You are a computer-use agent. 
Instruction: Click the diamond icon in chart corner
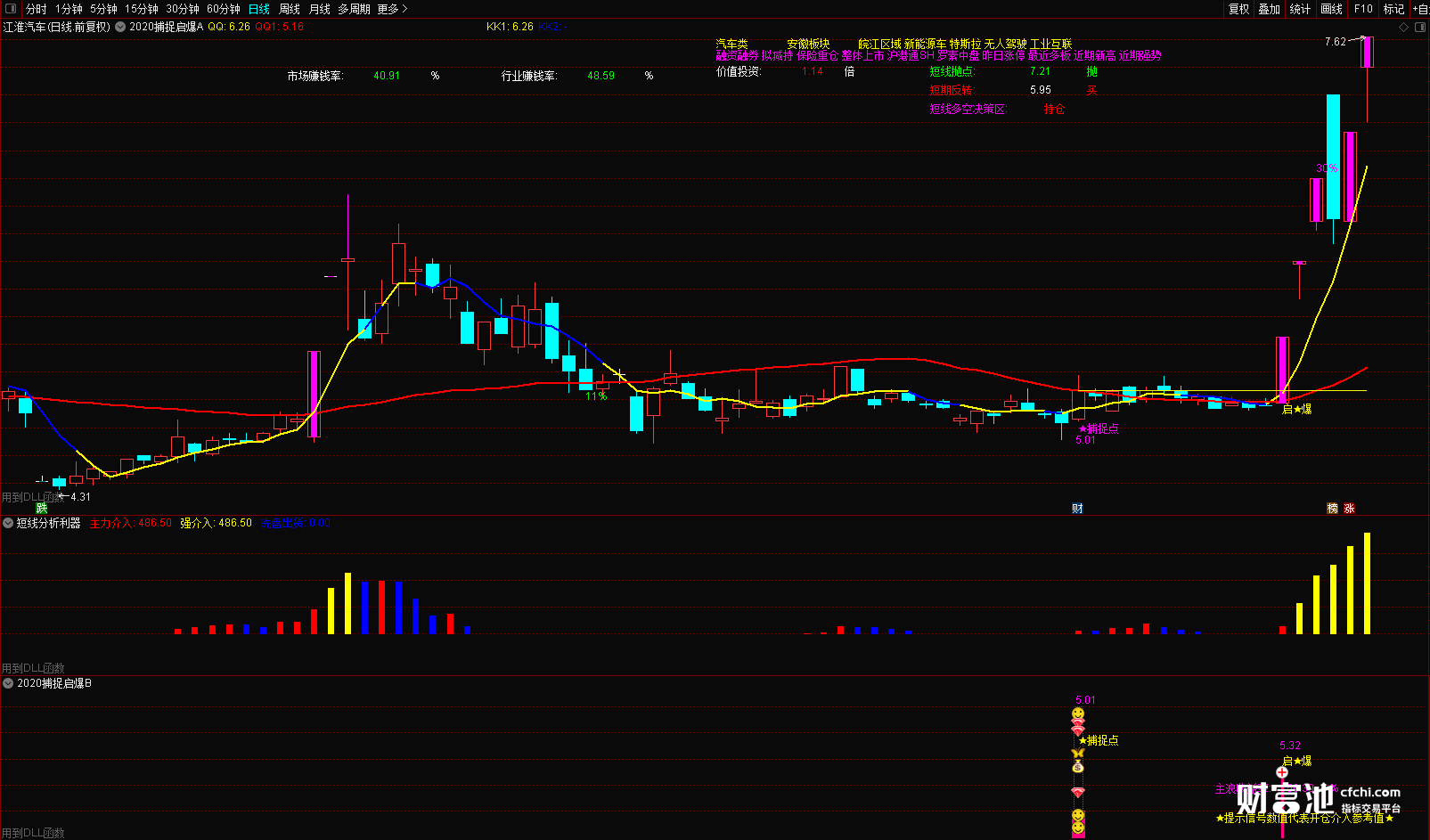click(1404, 27)
